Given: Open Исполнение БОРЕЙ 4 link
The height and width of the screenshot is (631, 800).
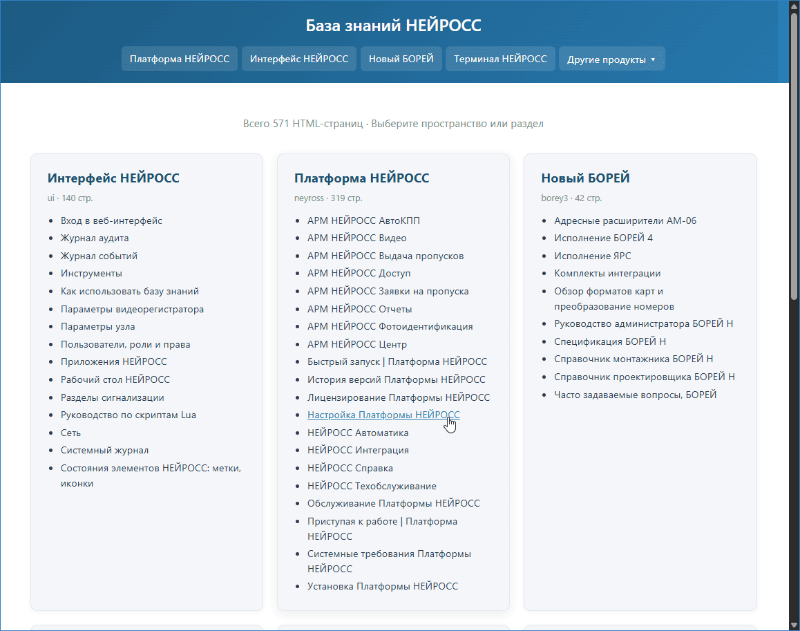Looking at the screenshot, I should point(604,238).
